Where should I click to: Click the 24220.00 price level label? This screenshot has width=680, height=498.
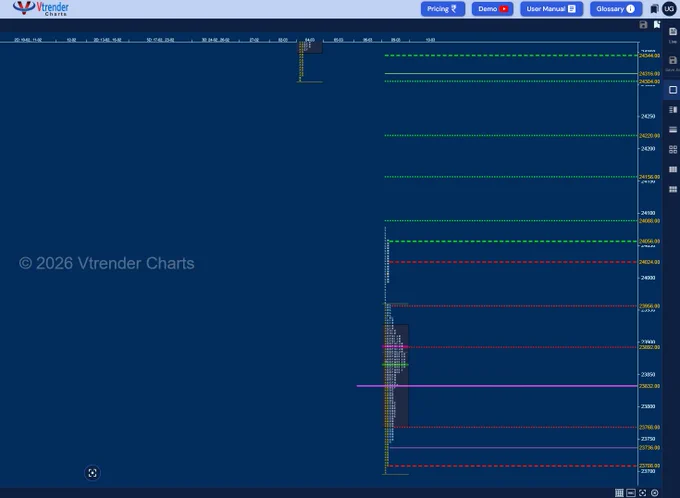coord(650,136)
